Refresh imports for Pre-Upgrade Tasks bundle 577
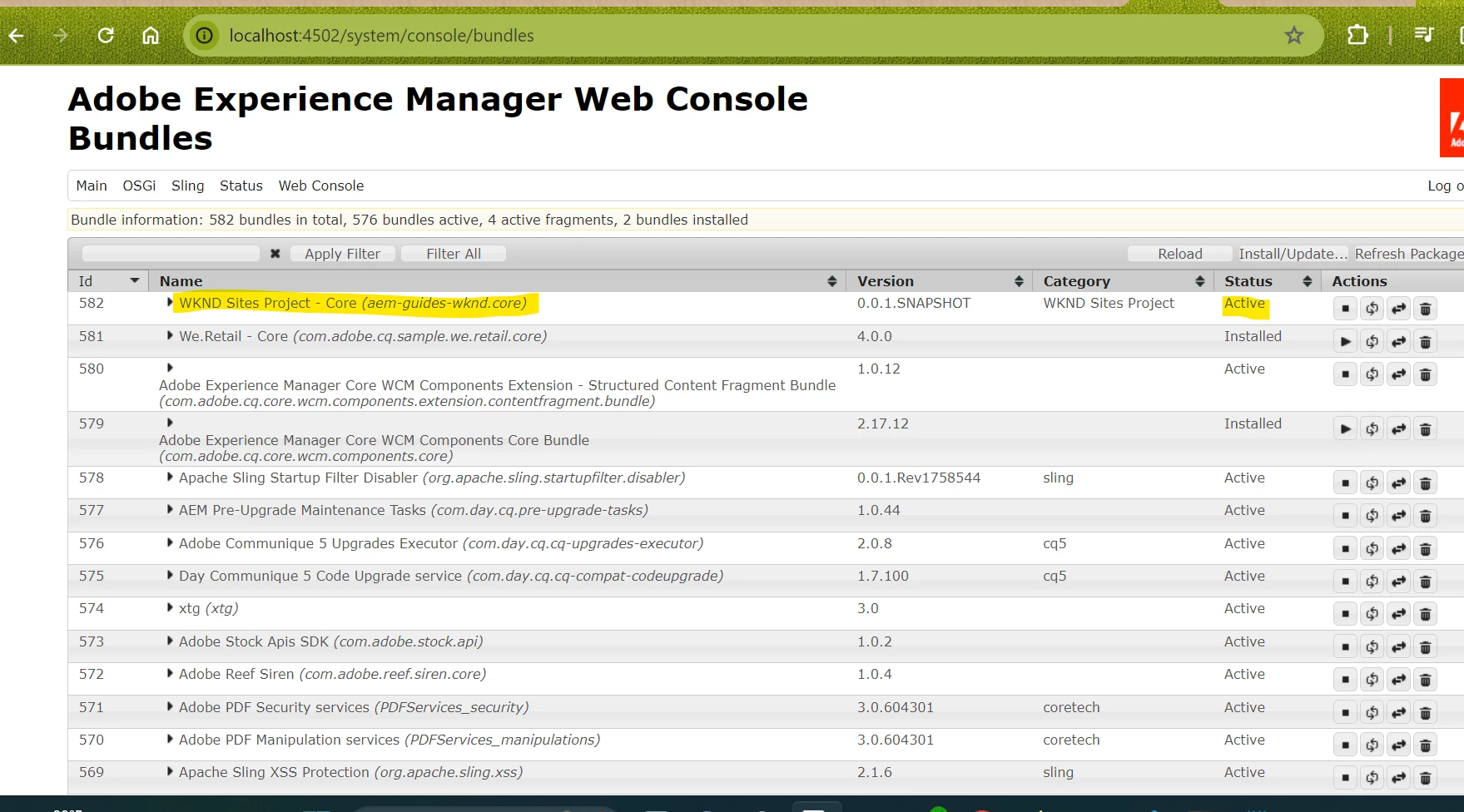The width and height of the screenshot is (1464, 812). click(1372, 516)
